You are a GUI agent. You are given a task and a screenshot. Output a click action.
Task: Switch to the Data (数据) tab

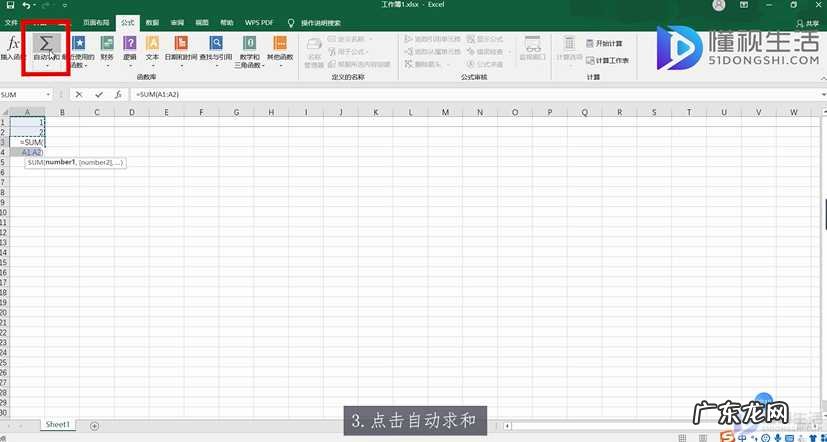pos(152,23)
